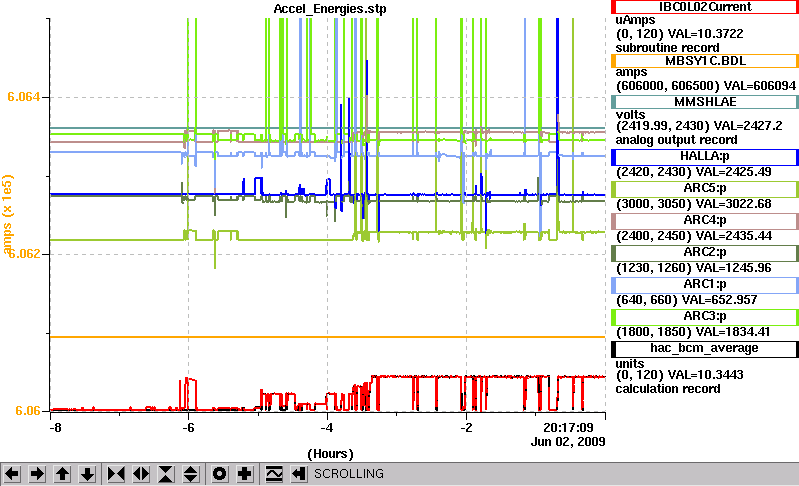Screen dimensions: 799x486
Task: Select the MMSHLAE curve label
Action: (705, 102)
